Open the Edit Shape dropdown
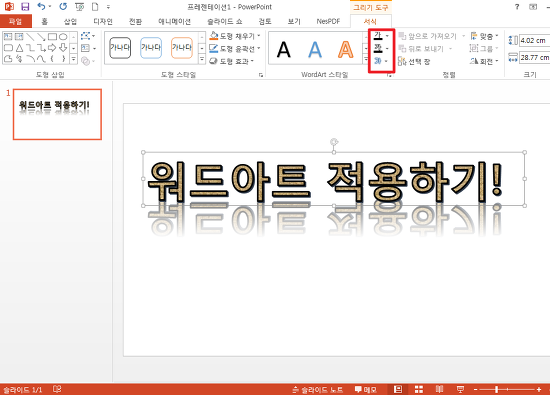Image resolution: width=550 pixels, height=395 pixels. pyautogui.click(x=88, y=36)
